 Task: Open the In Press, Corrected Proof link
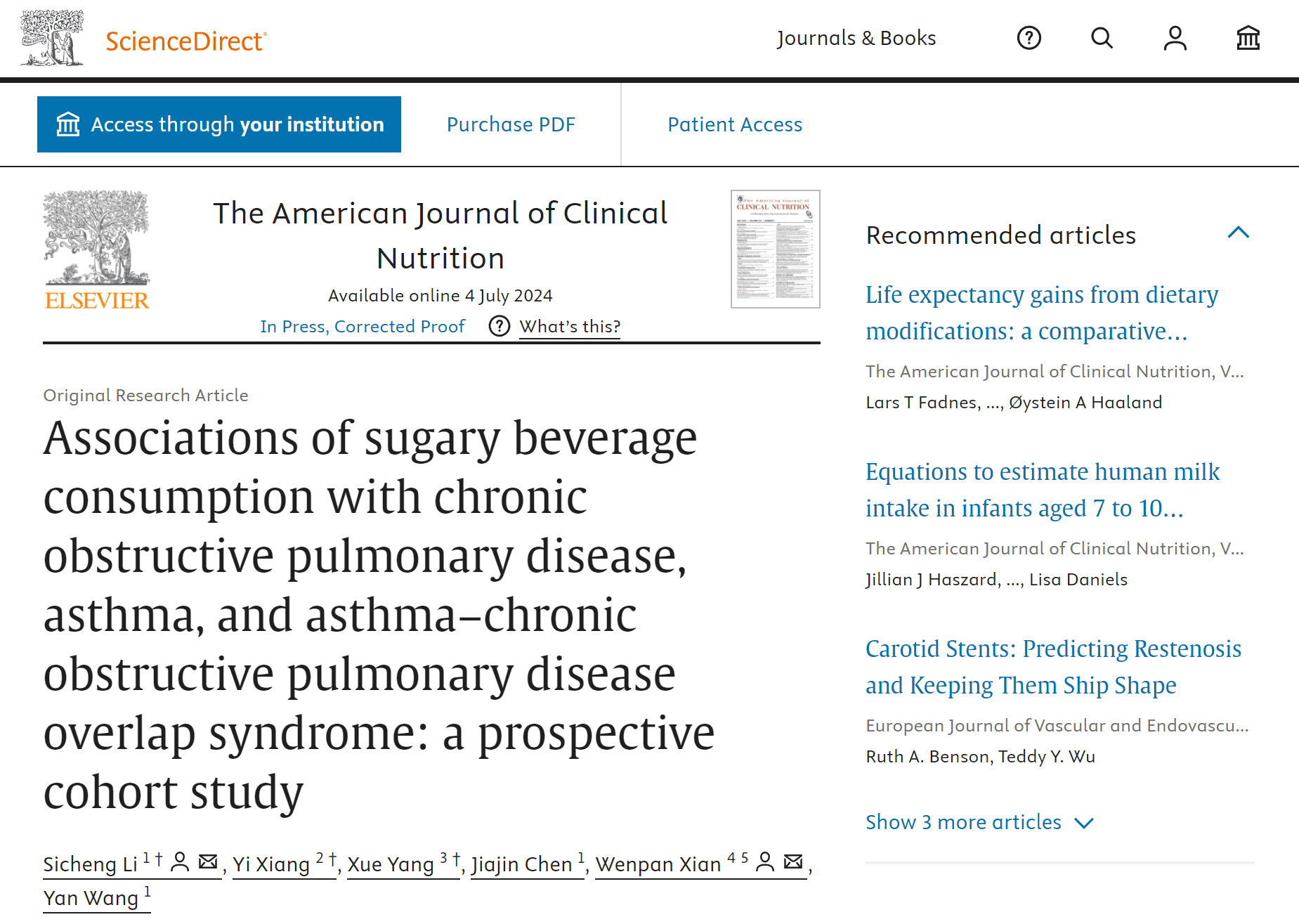click(363, 326)
